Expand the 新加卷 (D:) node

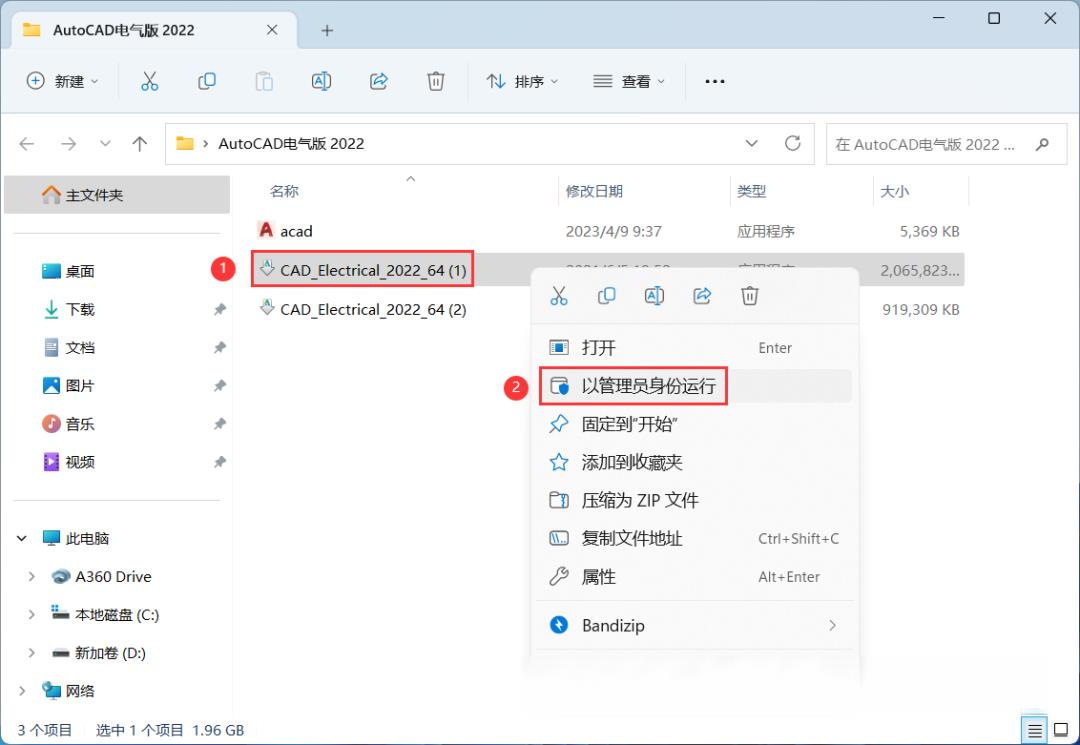[x=31, y=653]
